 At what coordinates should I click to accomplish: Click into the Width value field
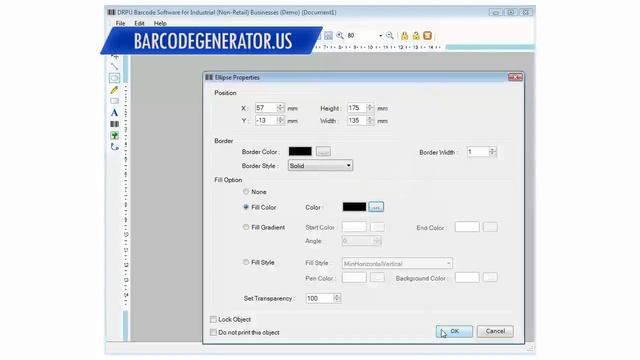(357, 120)
